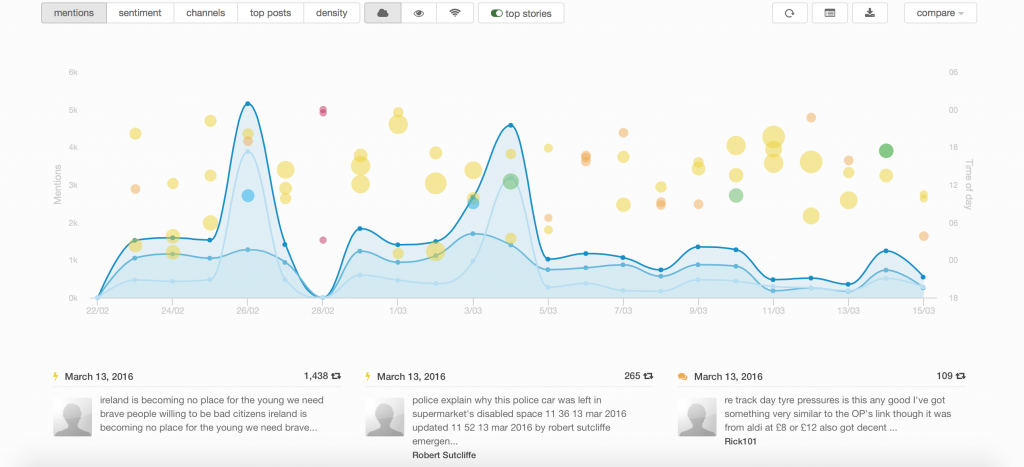The image size is (1024, 467).
Task: Click retweet icon next to 1,438
Action: [336, 376]
